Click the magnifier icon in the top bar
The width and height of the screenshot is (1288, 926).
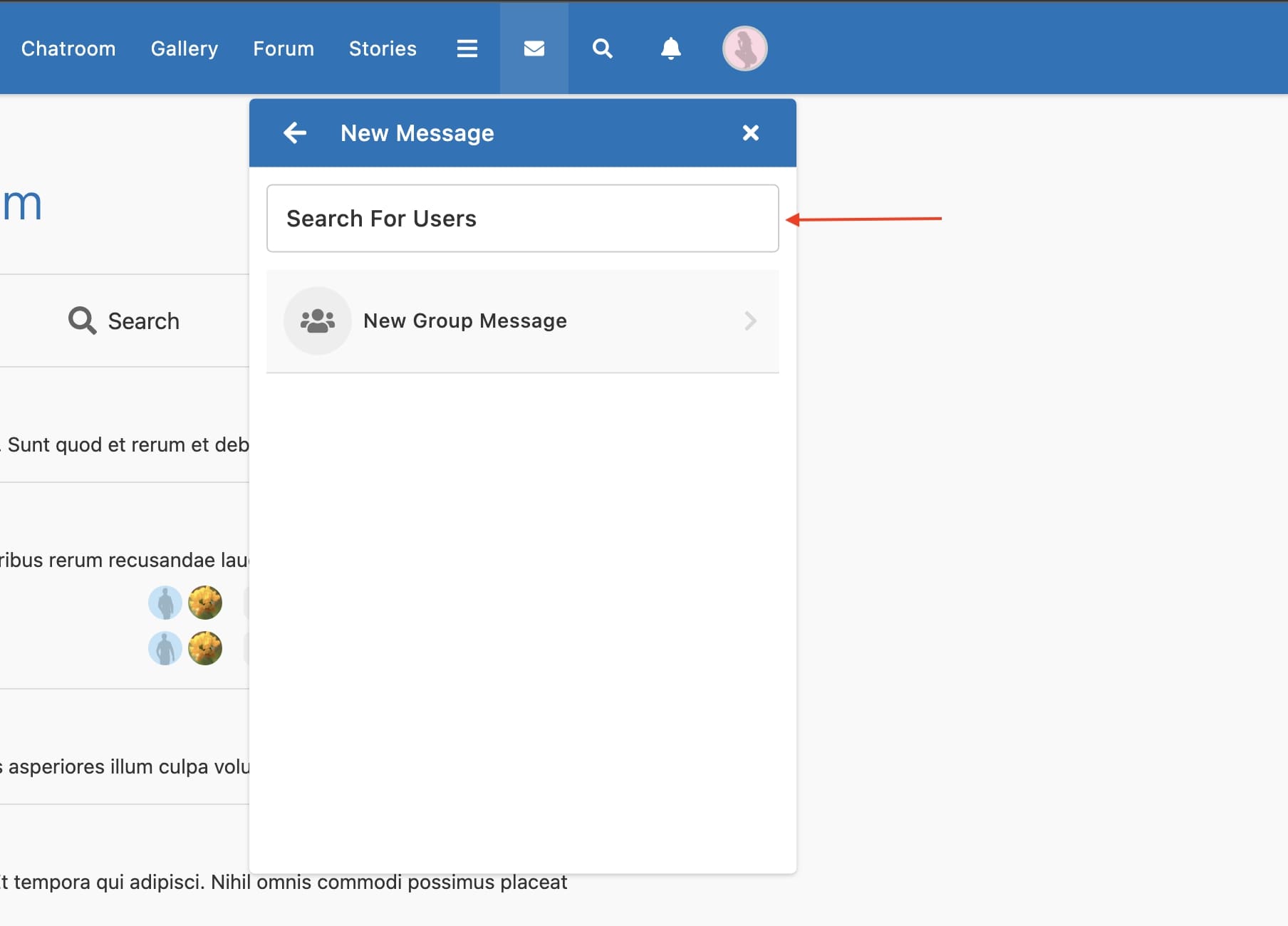[603, 48]
